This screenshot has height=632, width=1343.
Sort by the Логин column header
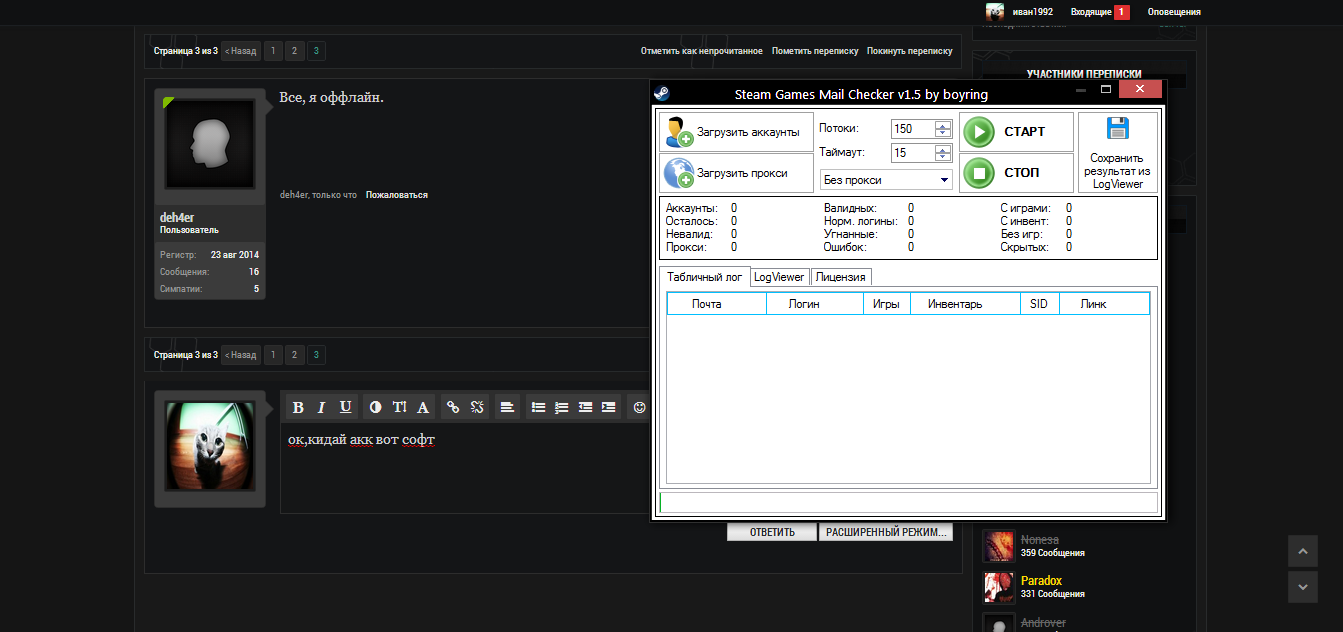tap(815, 304)
